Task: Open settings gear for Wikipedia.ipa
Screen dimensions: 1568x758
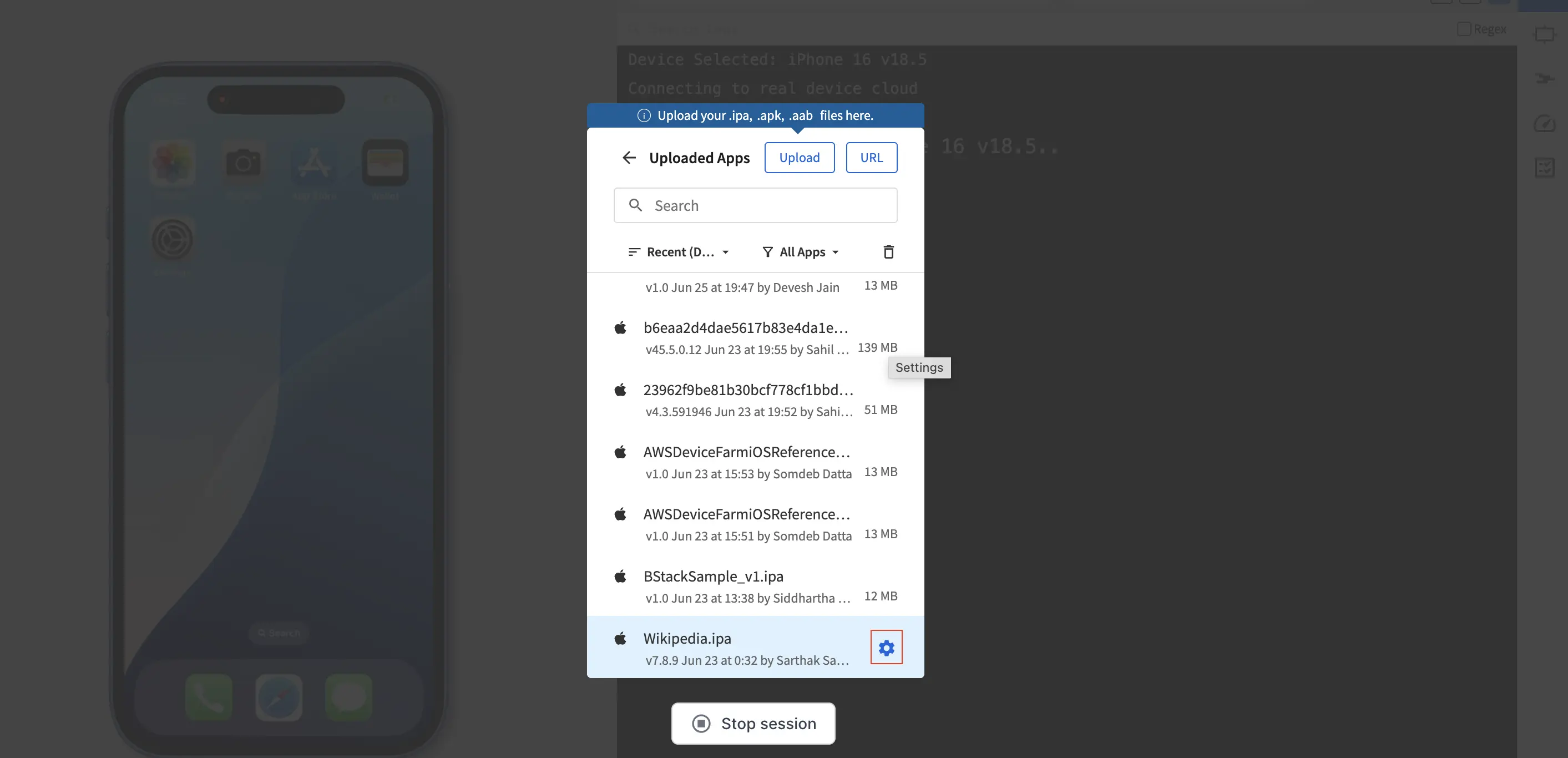Action: point(886,648)
